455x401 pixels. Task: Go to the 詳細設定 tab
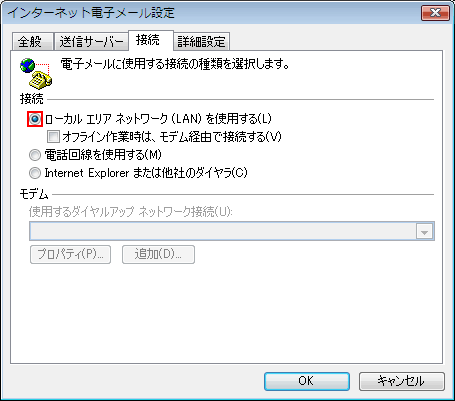[x=201, y=42]
